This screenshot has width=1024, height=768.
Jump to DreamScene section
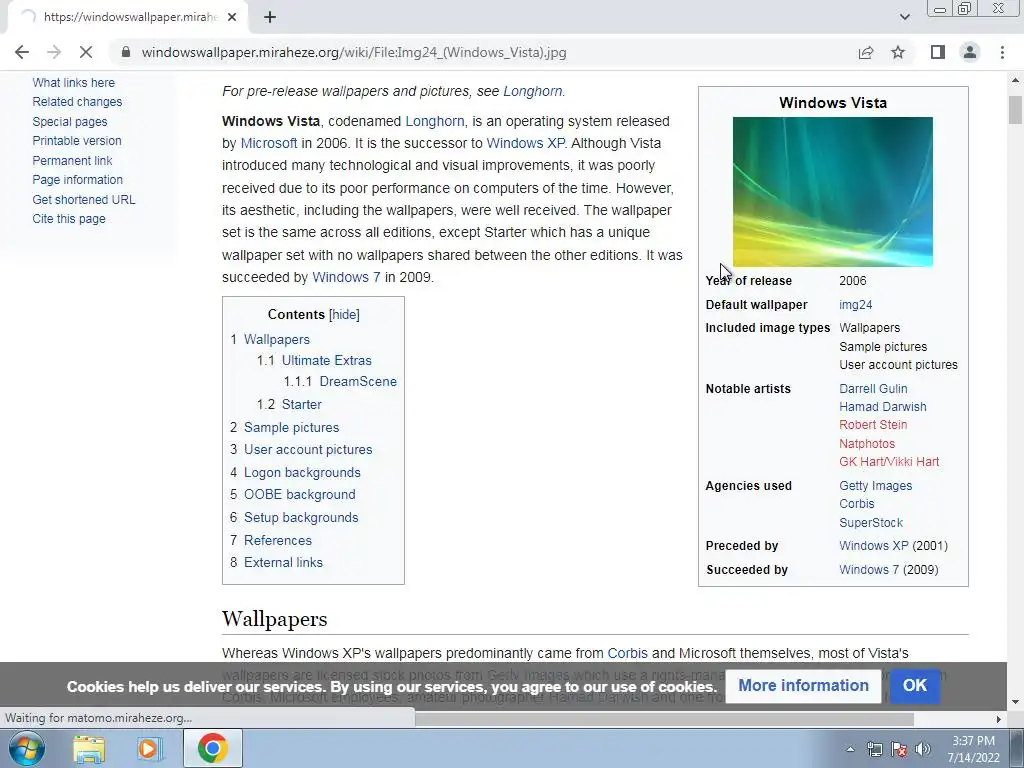coord(358,381)
